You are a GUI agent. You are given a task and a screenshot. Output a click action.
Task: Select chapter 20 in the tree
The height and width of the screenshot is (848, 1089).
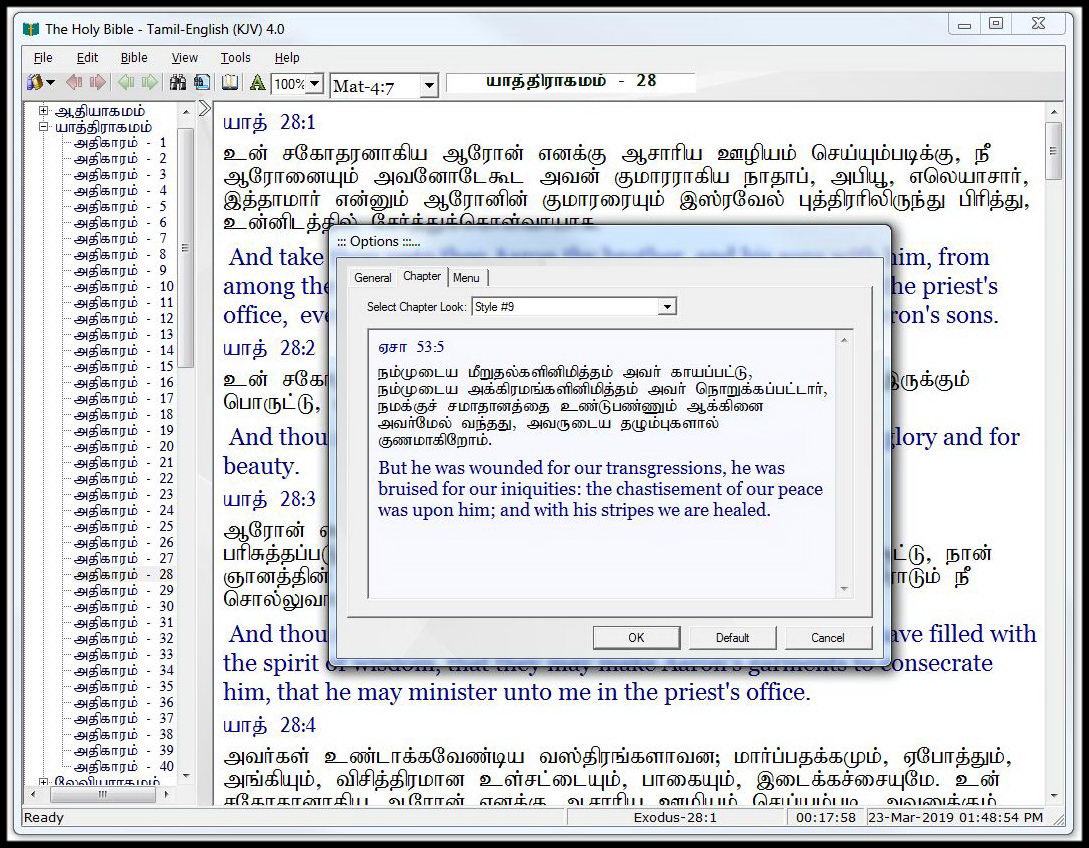(x=124, y=447)
